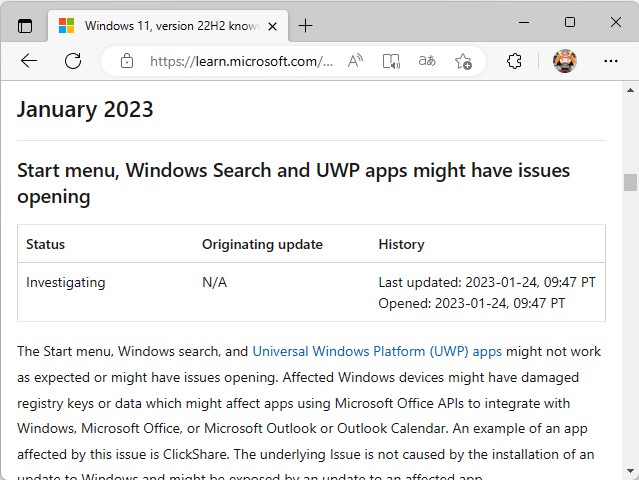Close the Windows 11 22H2 tab
This screenshot has height=480, width=639.
tap(273, 25)
